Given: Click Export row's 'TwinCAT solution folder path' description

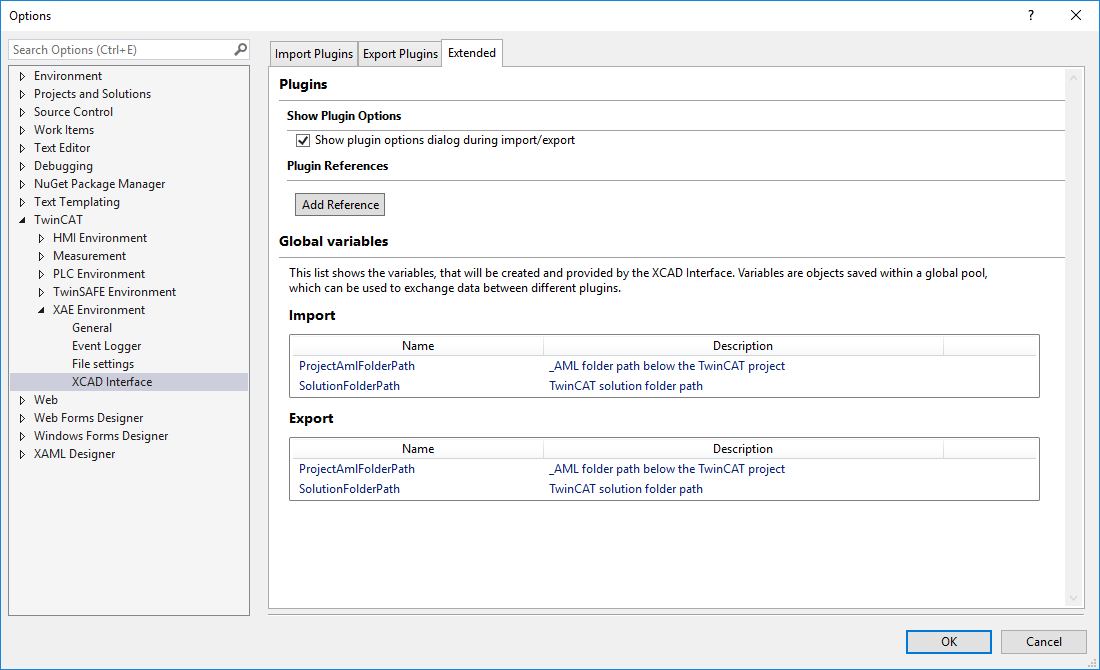Looking at the screenshot, I should [x=626, y=489].
